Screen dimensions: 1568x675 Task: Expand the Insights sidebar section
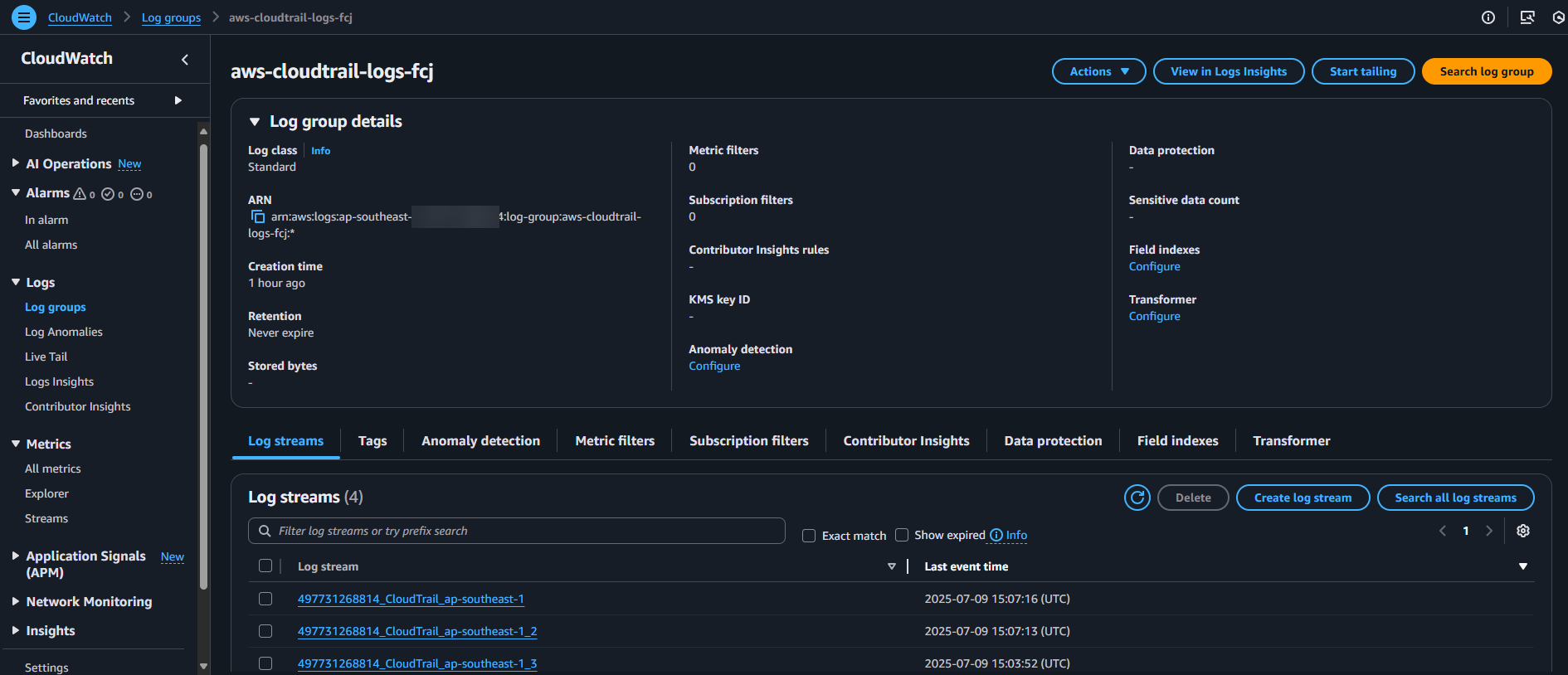(x=16, y=630)
